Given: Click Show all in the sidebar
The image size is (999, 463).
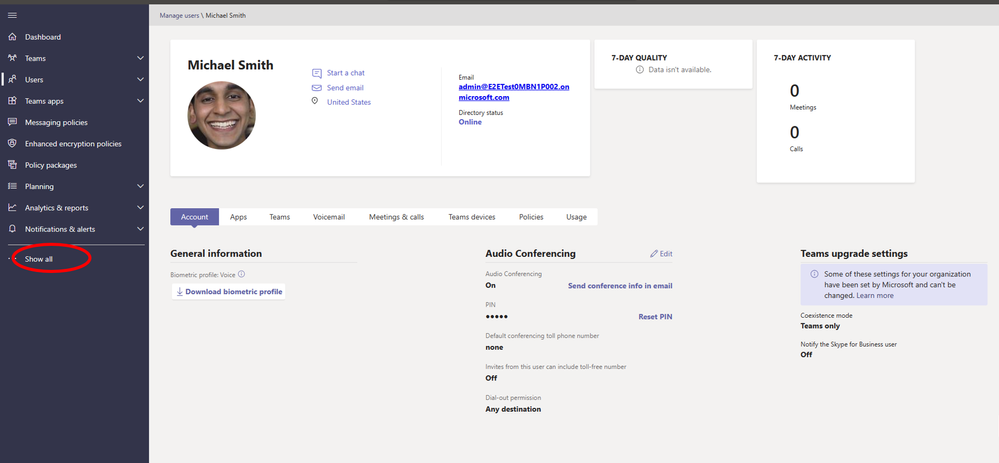Looking at the screenshot, I should coord(39,259).
